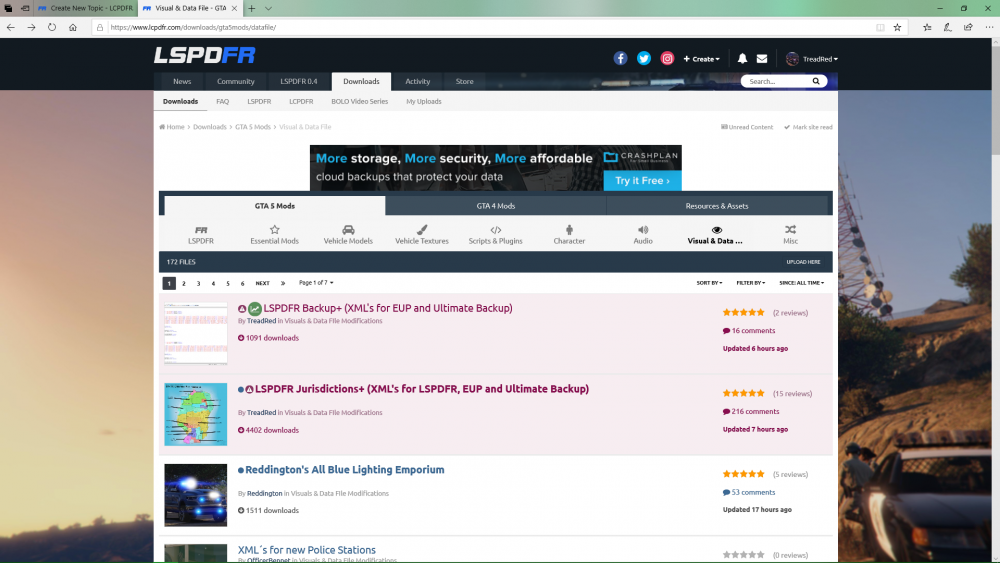Open My Uploads submenu link
1000x563 pixels.
pos(423,101)
